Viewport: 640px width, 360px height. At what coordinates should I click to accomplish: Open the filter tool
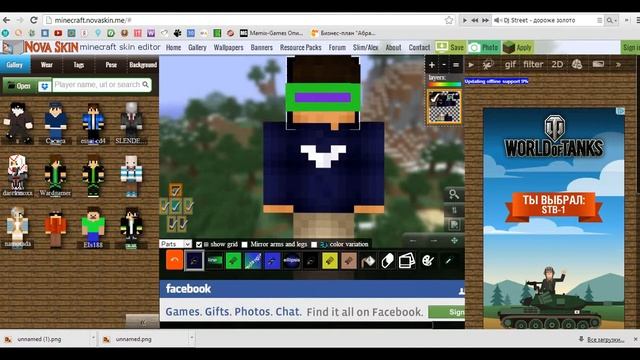533,64
